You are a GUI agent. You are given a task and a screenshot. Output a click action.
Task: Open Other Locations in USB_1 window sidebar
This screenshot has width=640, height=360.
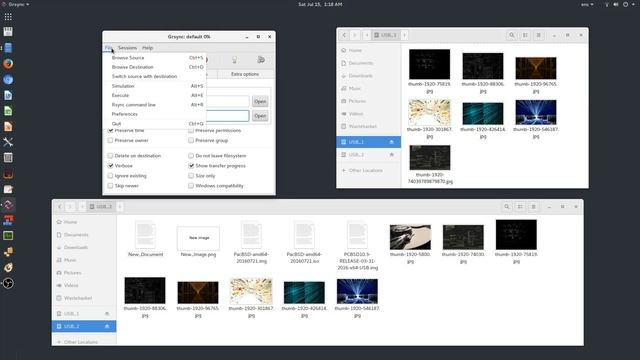369,170
